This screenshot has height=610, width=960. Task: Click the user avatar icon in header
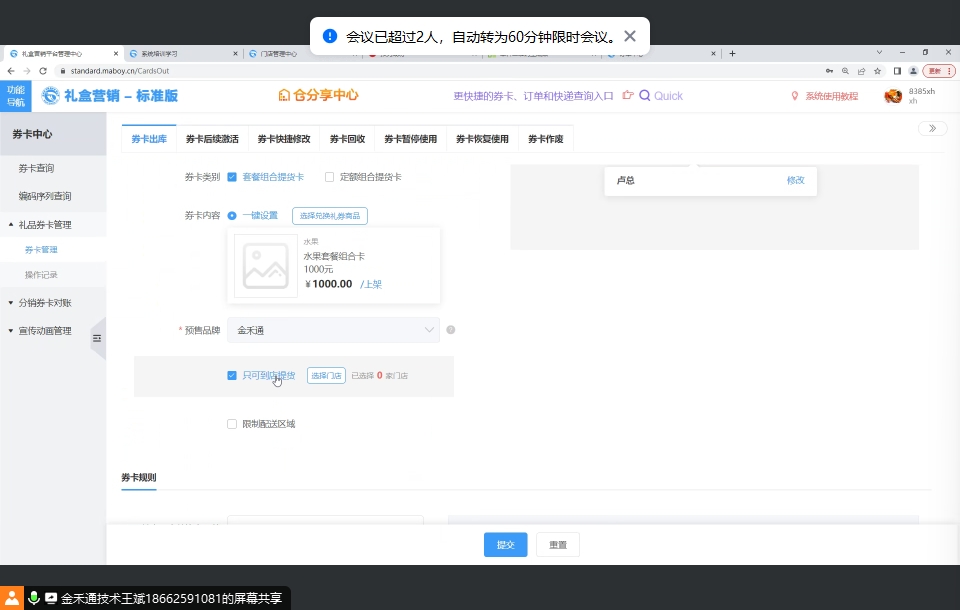[893, 96]
